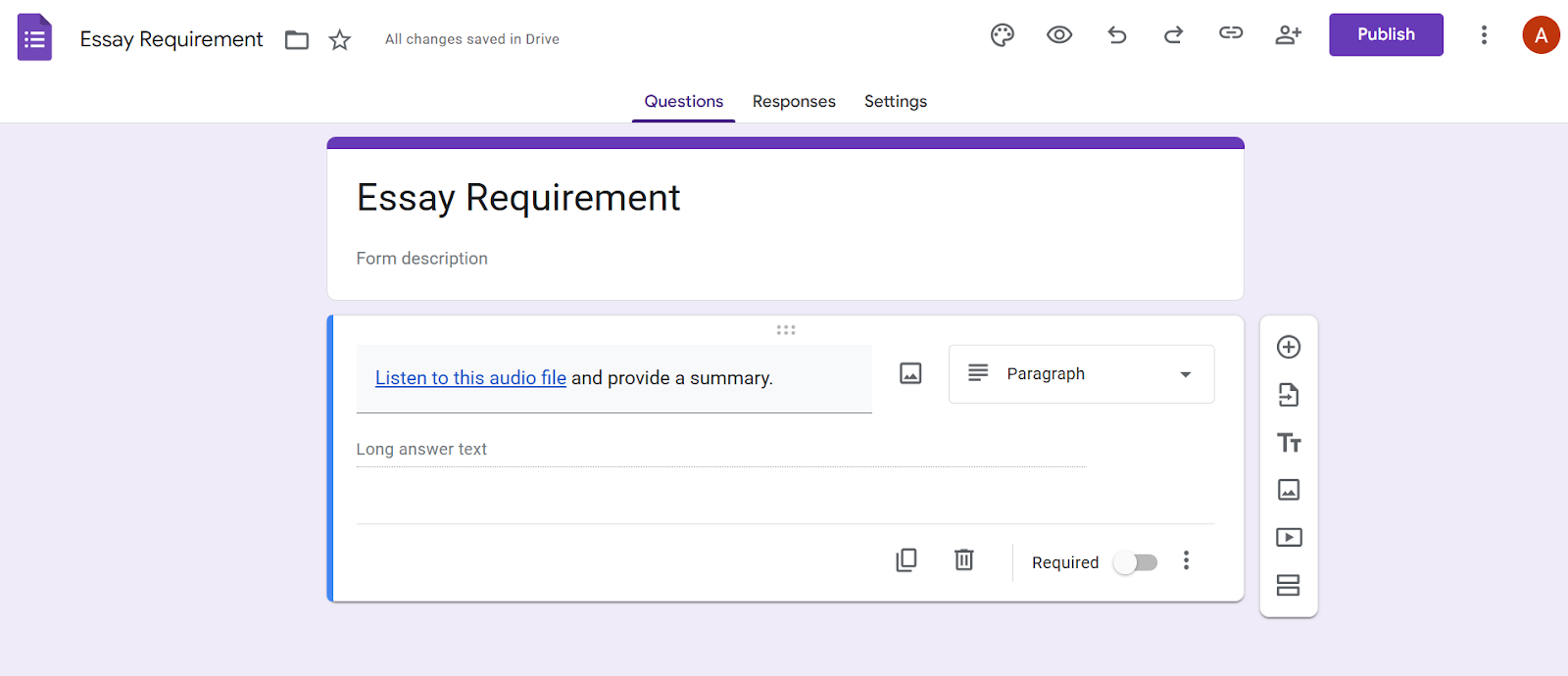Open the theme customization palette
The image size is (1568, 676).
point(1002,35)
